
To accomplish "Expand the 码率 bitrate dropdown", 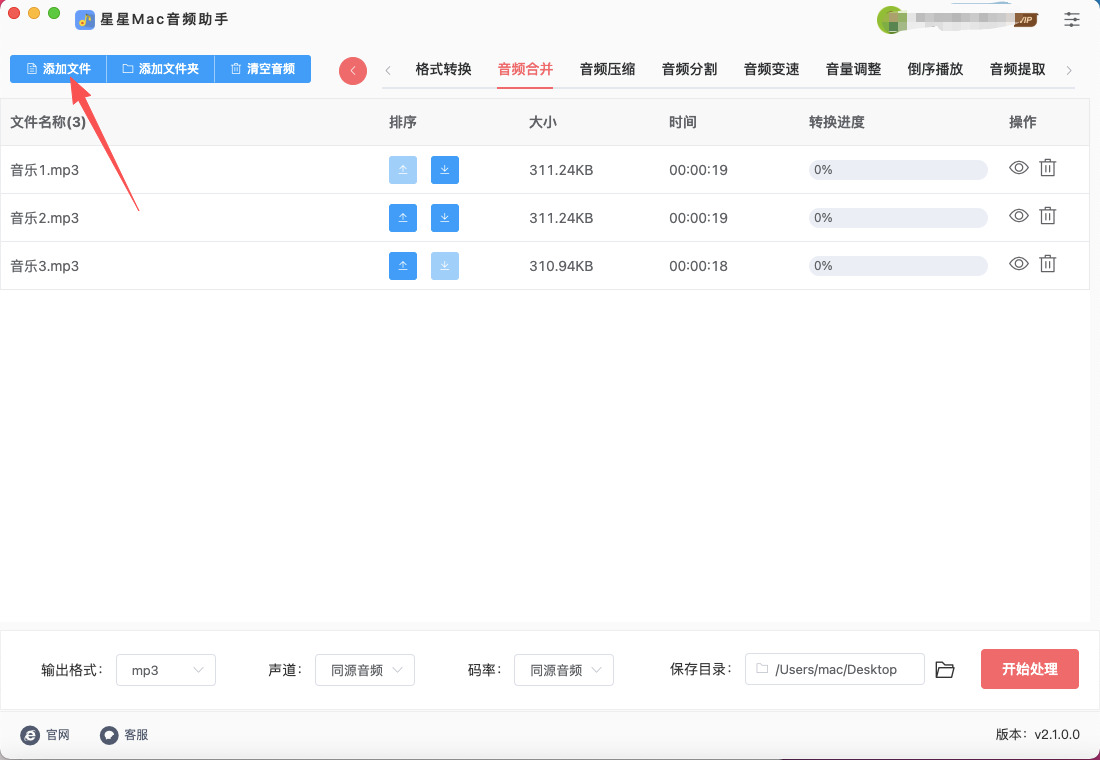I will point(564,670).
